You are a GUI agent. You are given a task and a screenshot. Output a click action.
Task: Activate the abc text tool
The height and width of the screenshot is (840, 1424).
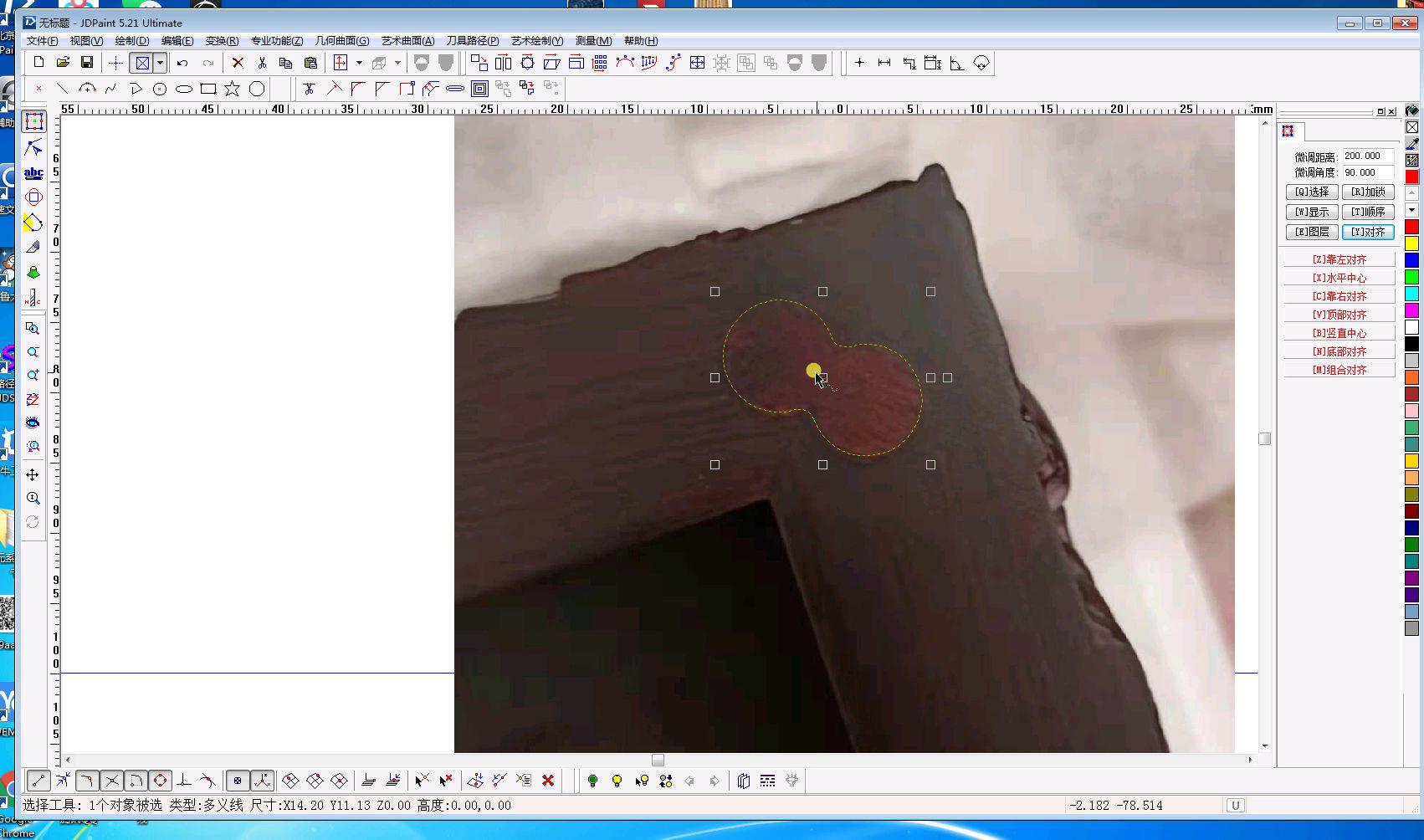pyautogui.click(x=33, y=173)
